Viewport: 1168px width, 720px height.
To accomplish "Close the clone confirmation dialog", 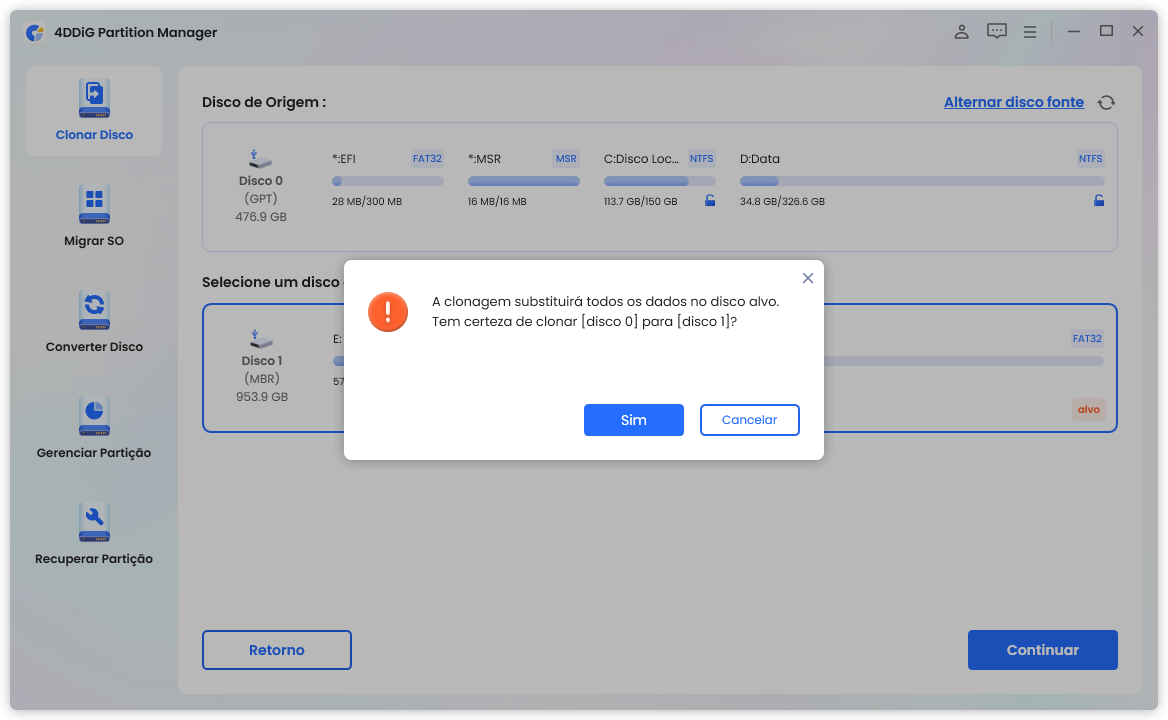I will 808,278.
